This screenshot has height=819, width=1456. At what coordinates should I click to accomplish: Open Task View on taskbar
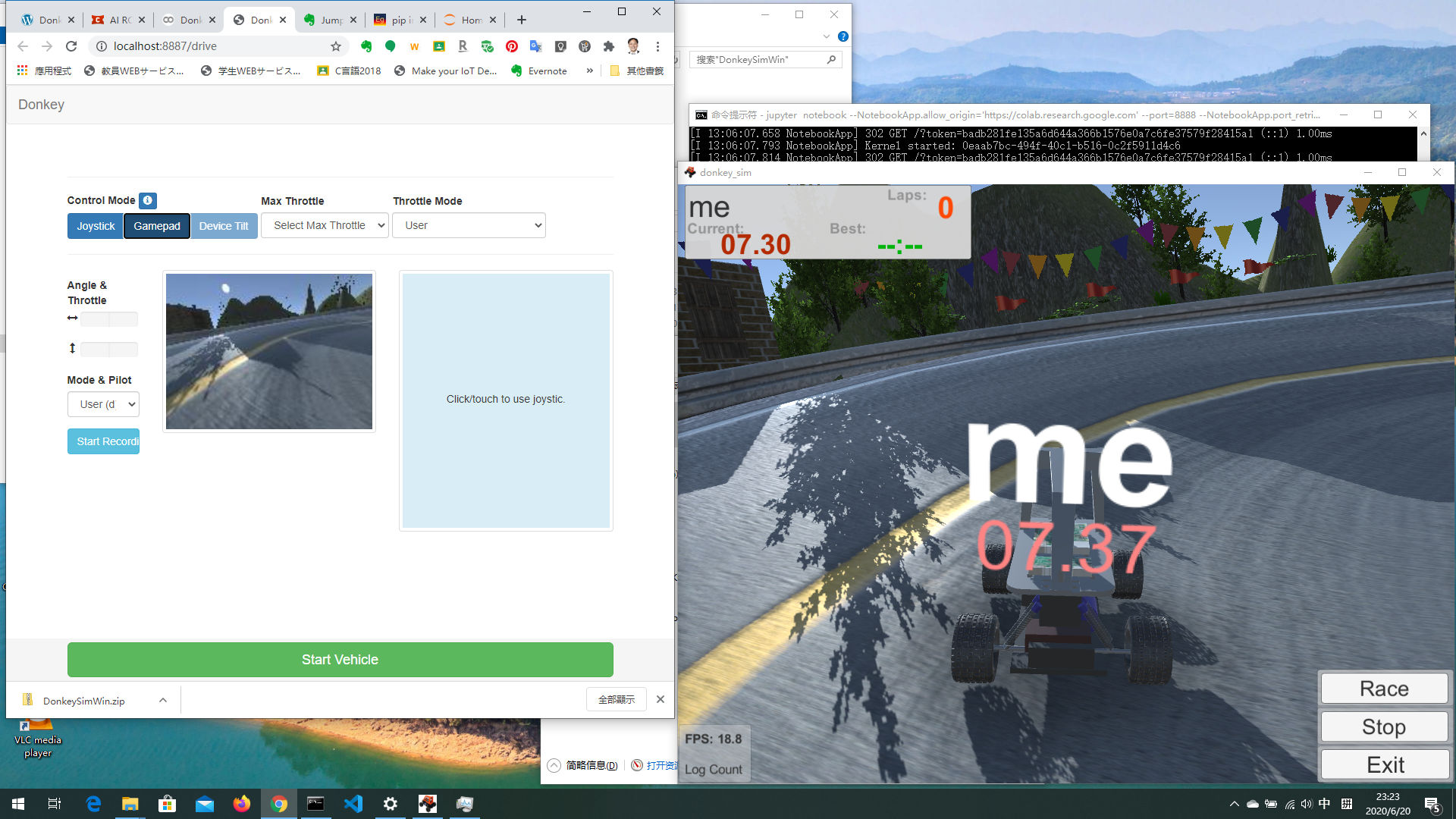point(55,804)
